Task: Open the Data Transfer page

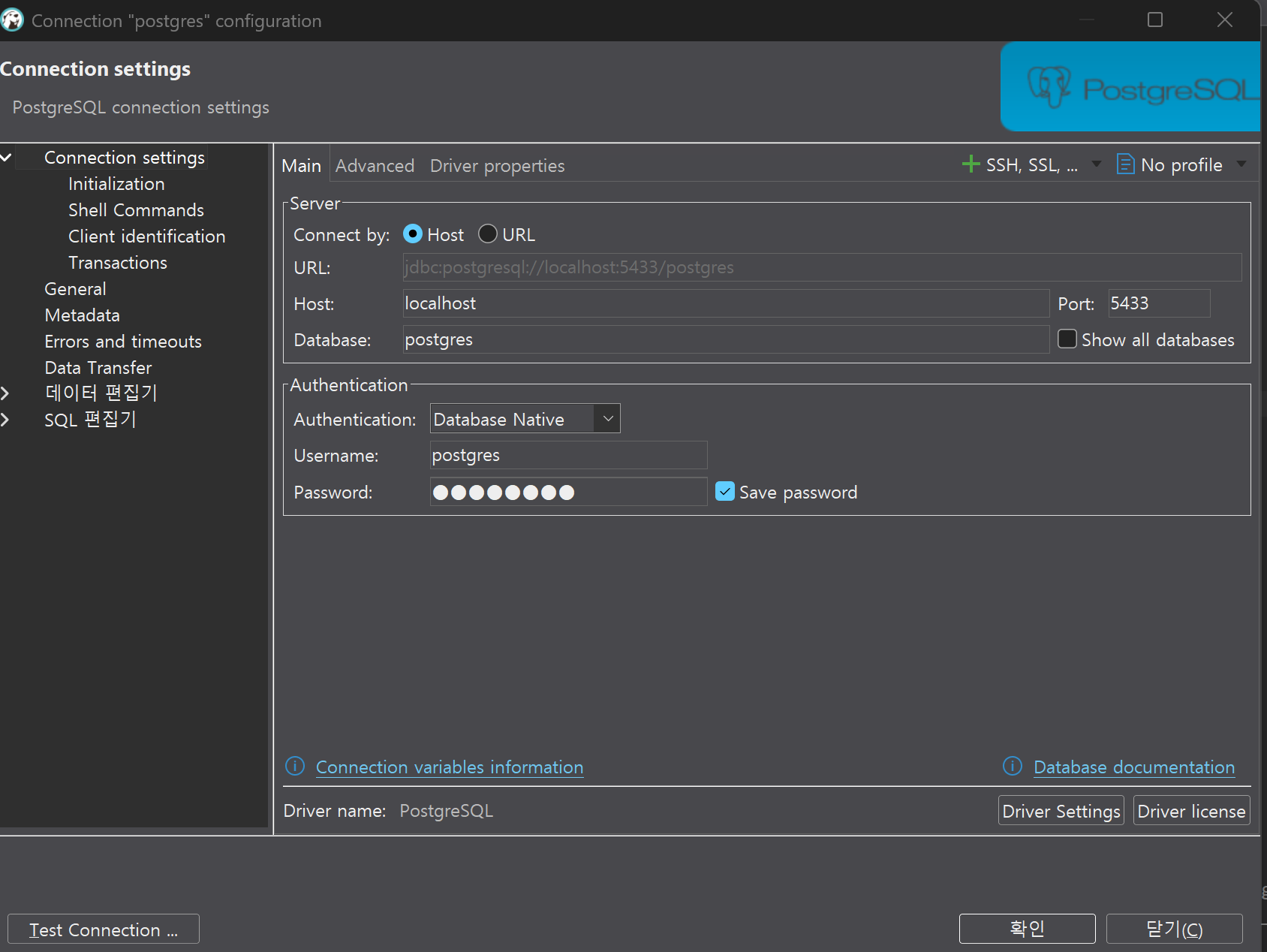Action: (x=98, y=368)
